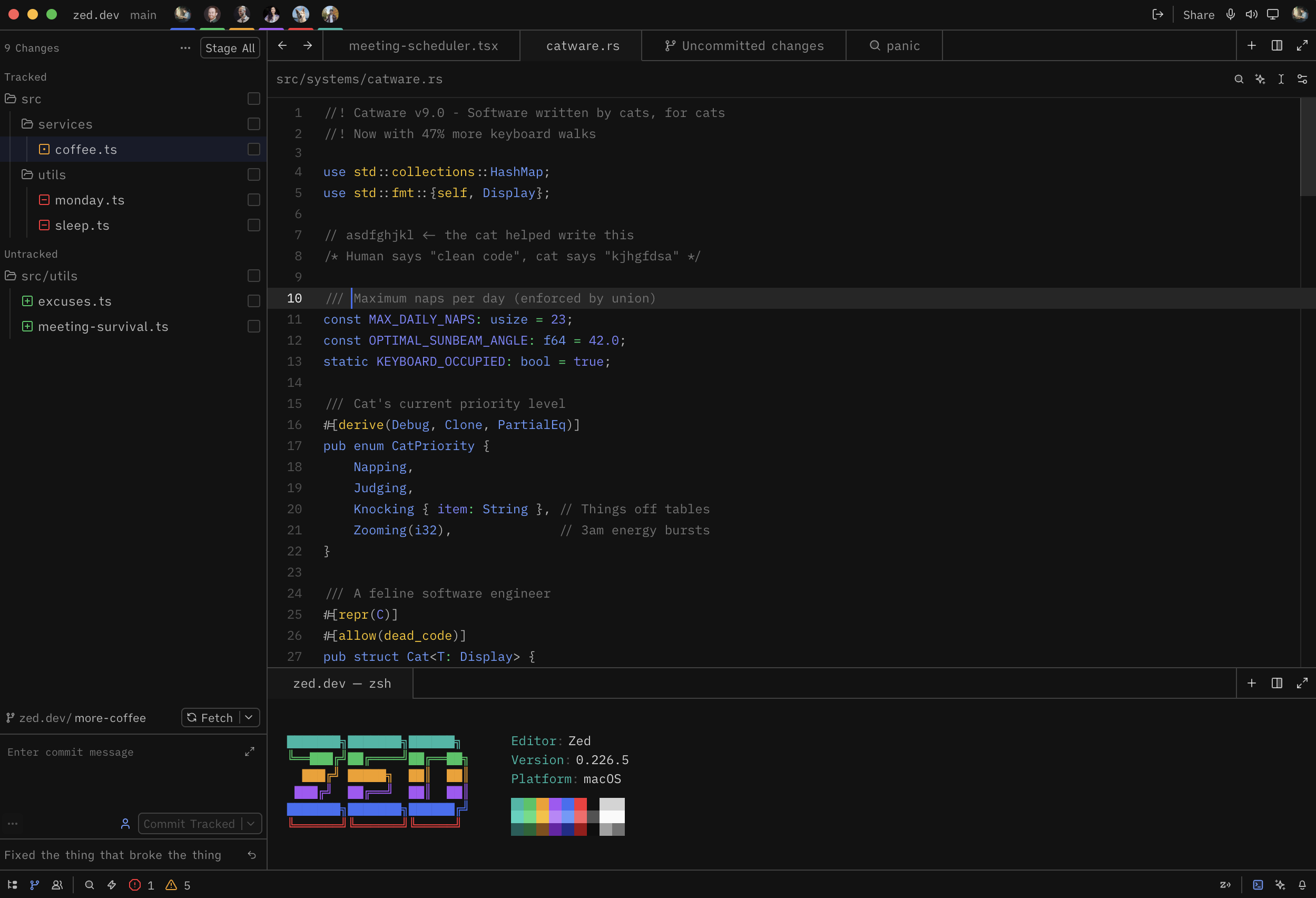Image resolution: width=1316 pixels, height=898 pixels.
Task: Click the Share button
Action: [1198, 15]
